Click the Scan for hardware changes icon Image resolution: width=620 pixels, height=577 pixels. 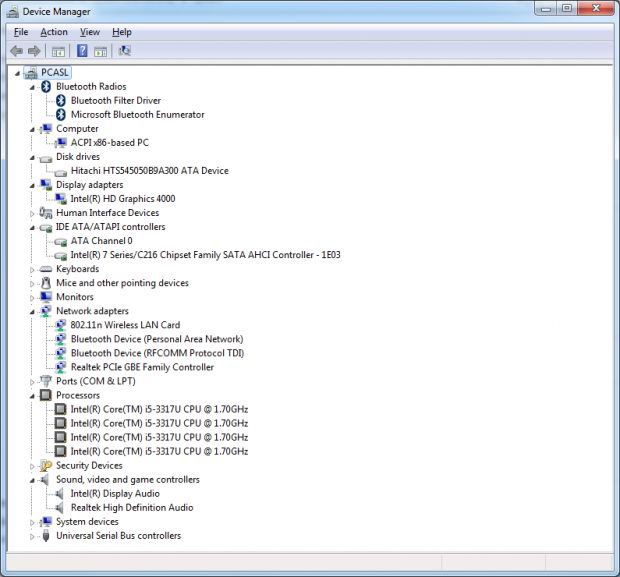[124, 51]
